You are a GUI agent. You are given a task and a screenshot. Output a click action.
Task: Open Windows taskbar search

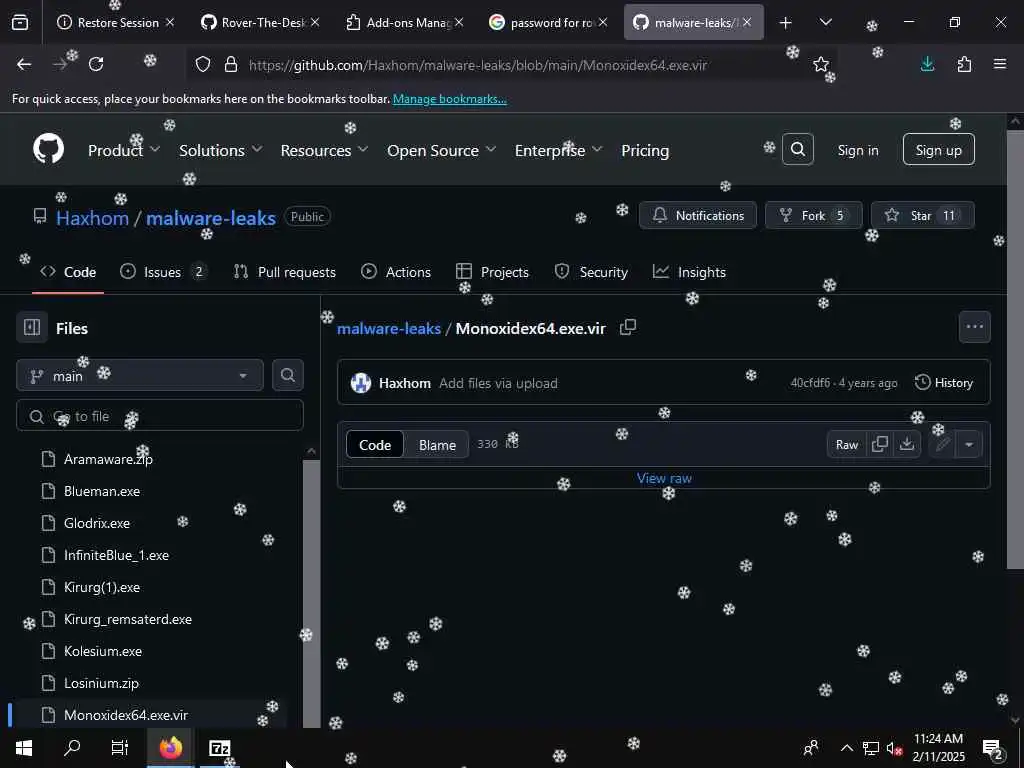(x=72, y=748)
